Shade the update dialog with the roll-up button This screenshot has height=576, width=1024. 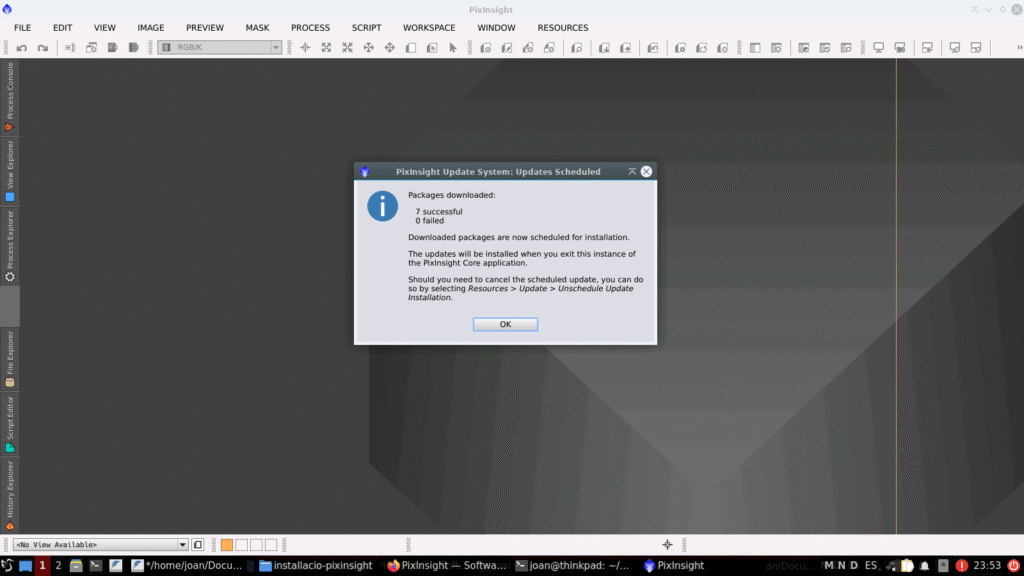(x=632, y=172)
